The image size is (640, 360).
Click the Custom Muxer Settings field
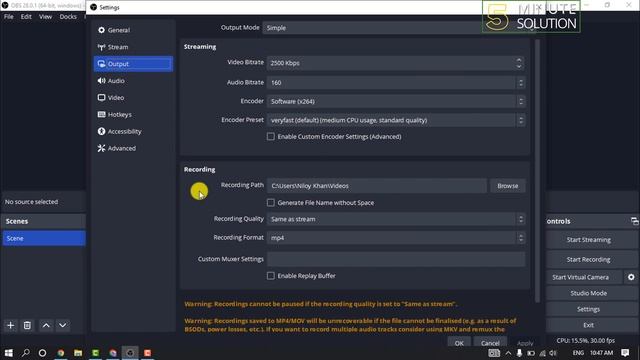coord(396,259)
